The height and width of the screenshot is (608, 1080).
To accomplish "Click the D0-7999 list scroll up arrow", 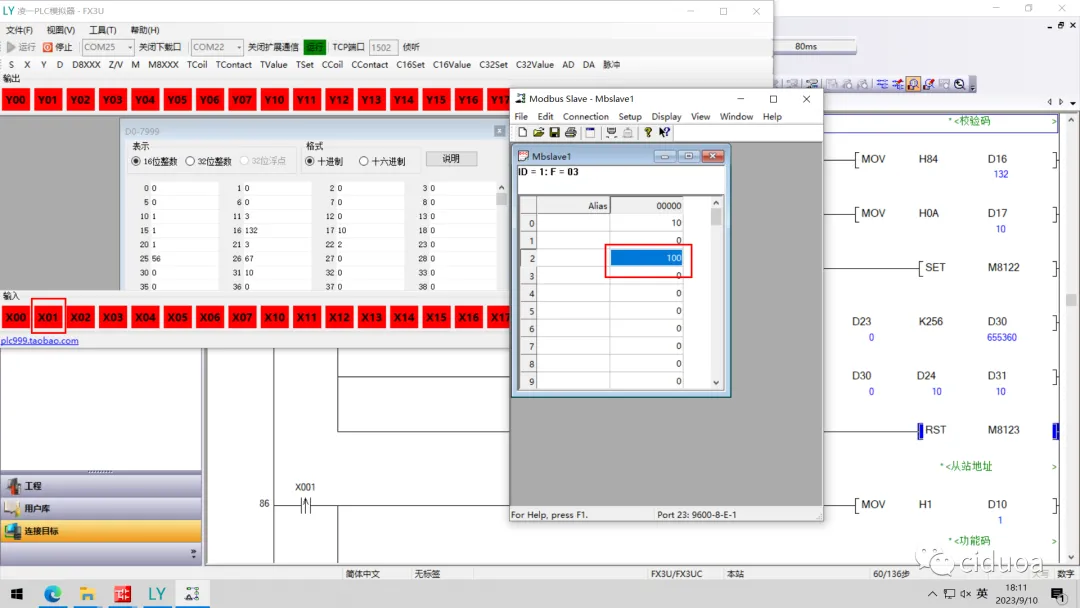I will coord(501,187).
